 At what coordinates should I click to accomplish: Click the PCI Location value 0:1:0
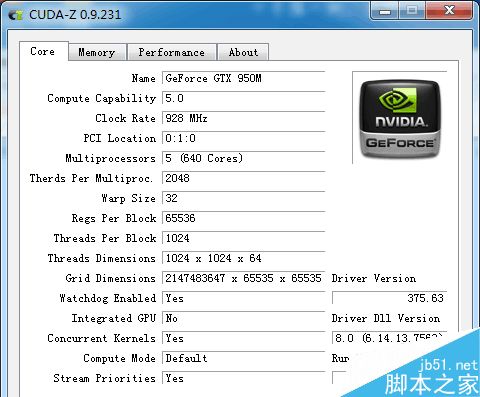pyautogui.click(x=244, y=139)
